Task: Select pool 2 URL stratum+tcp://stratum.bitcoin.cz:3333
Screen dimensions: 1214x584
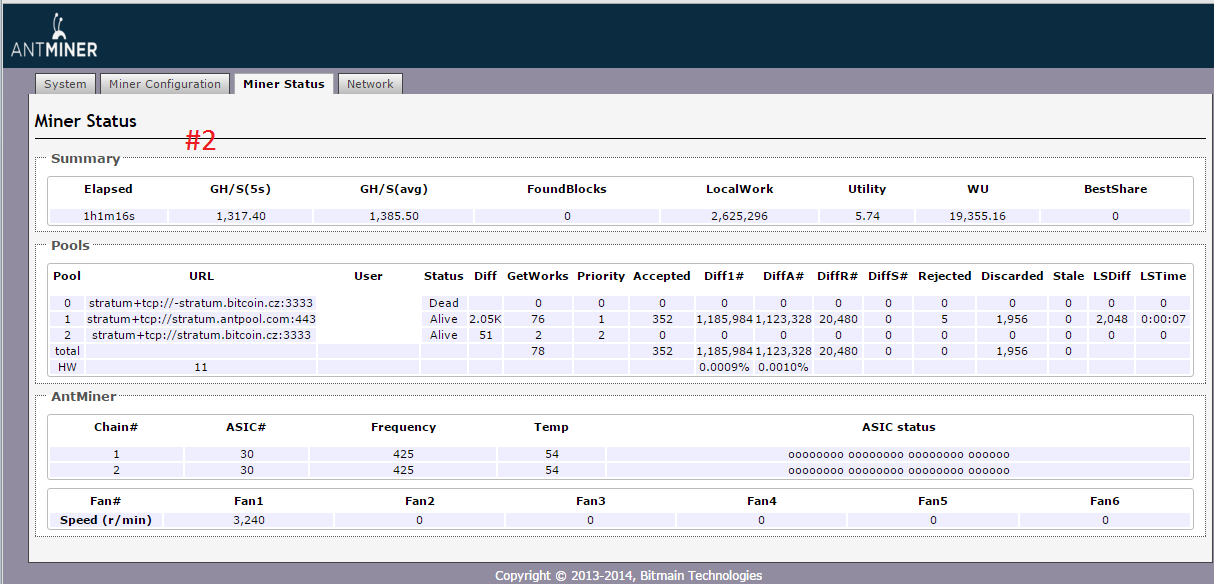Action: tap(201, 335)
